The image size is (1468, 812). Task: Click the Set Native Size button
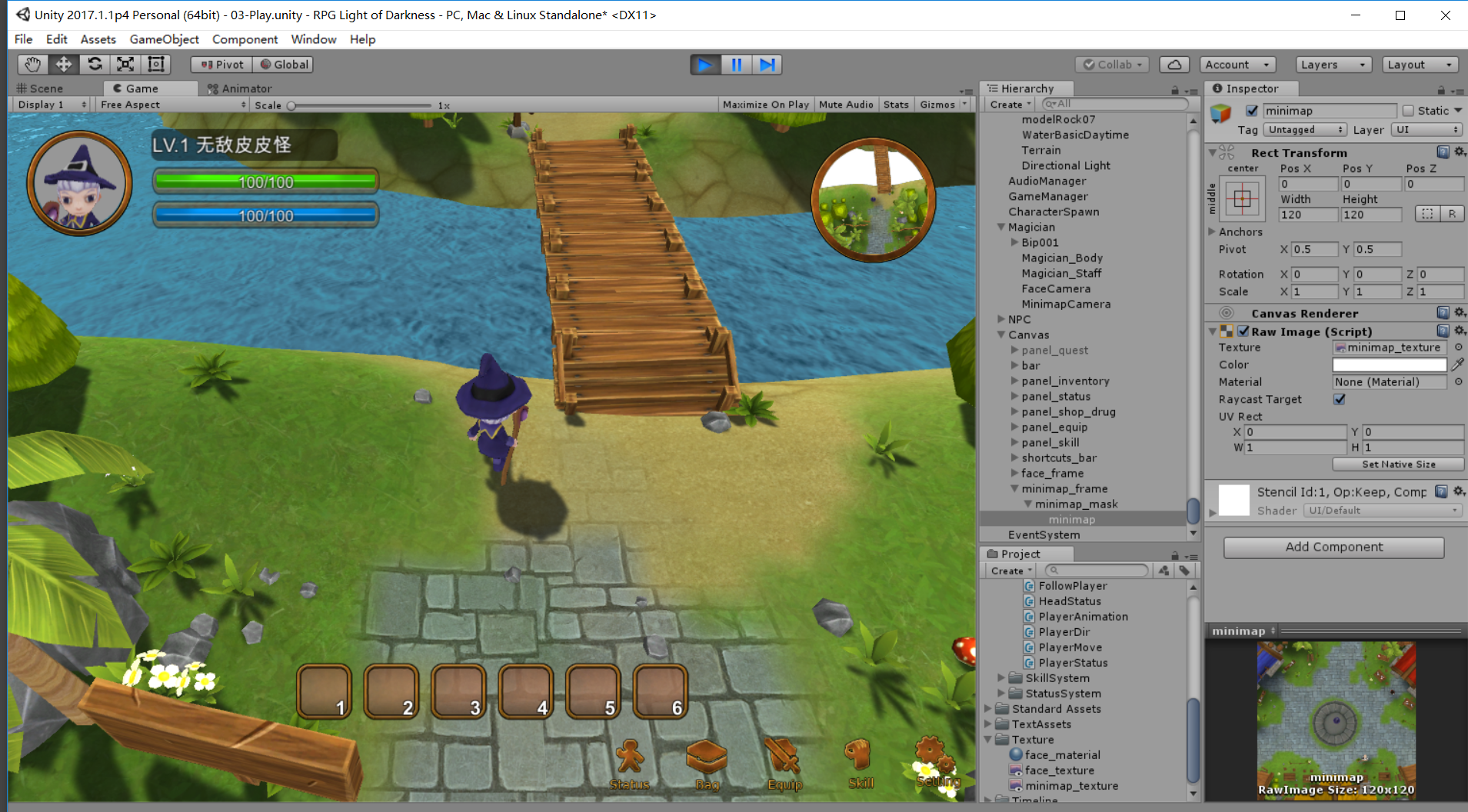(1398, 464)
